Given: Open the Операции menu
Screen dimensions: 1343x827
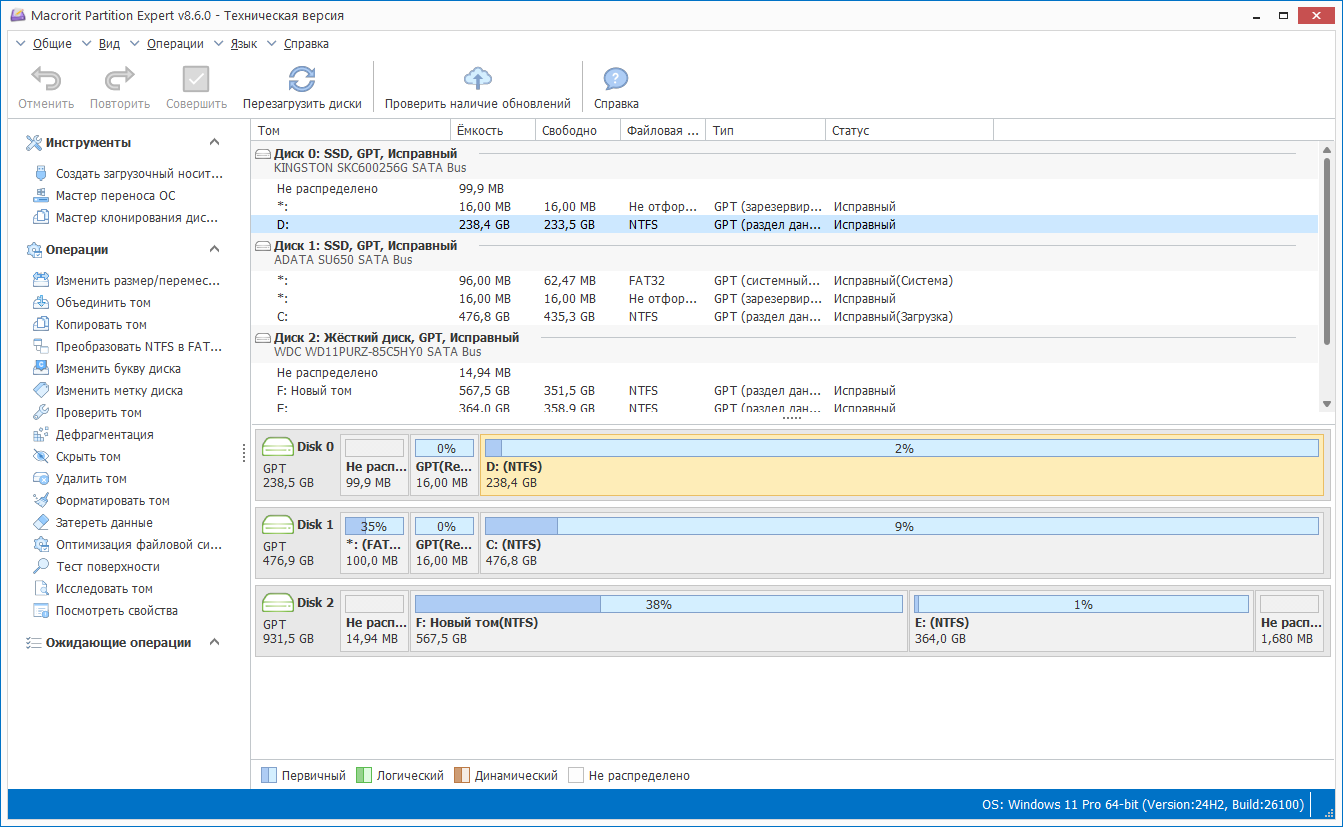Looking at the screenshot, I should [x=174, y=44].
